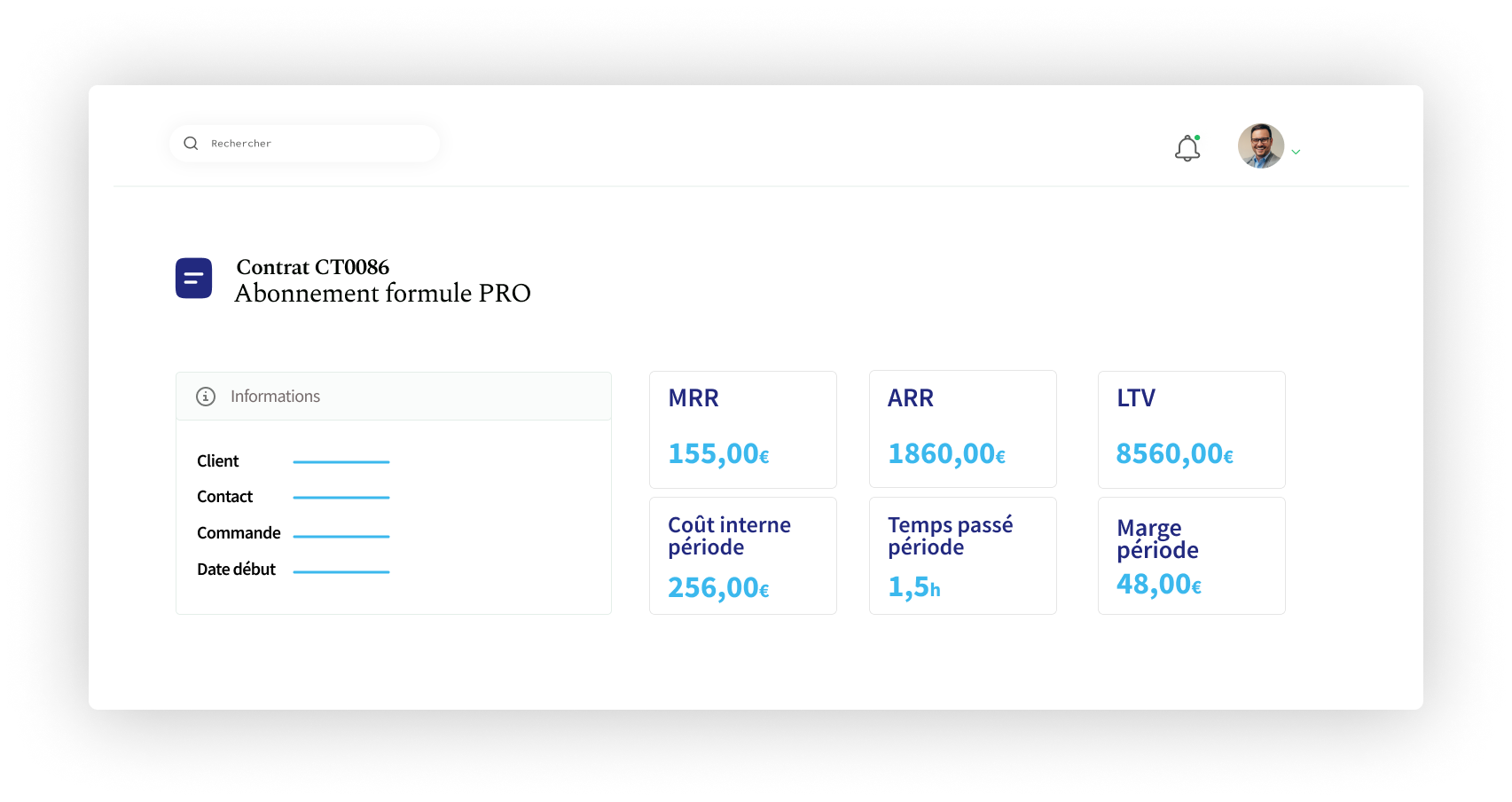Open the Informations panel header
1512x802 pixels.
(x=394, y=397)
